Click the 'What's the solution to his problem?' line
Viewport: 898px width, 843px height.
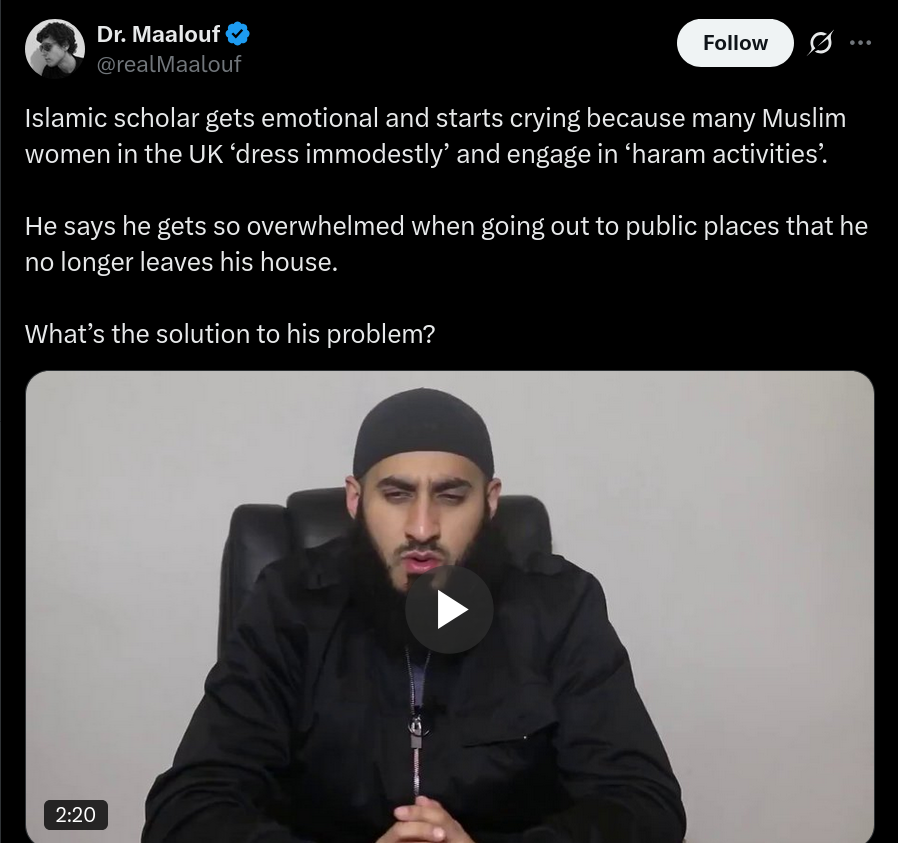pos(230,334)
